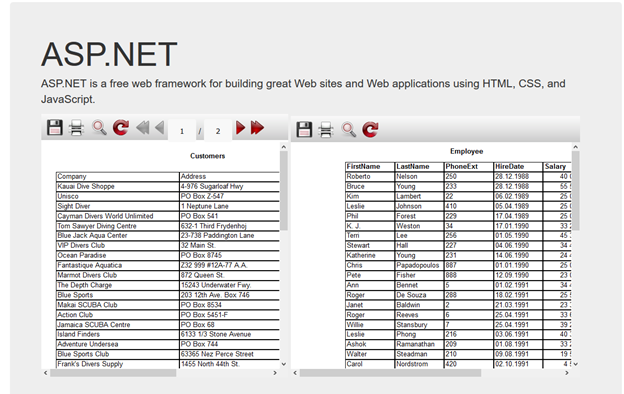The image size is (624, 394).
Task: Click the Ramanathan last name cell
Action: point(419,344)
